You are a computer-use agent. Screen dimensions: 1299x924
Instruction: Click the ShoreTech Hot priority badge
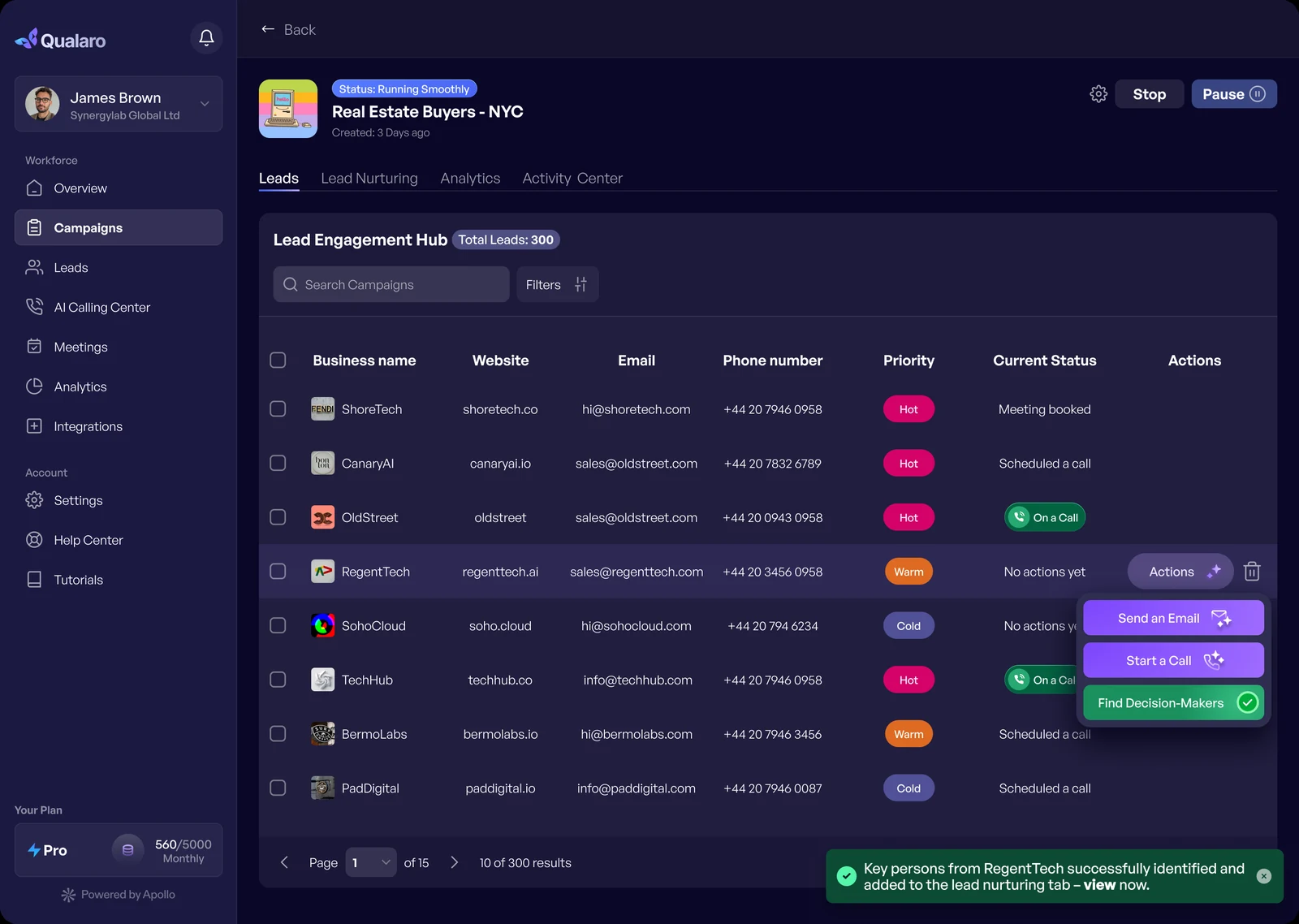(908, 409)
